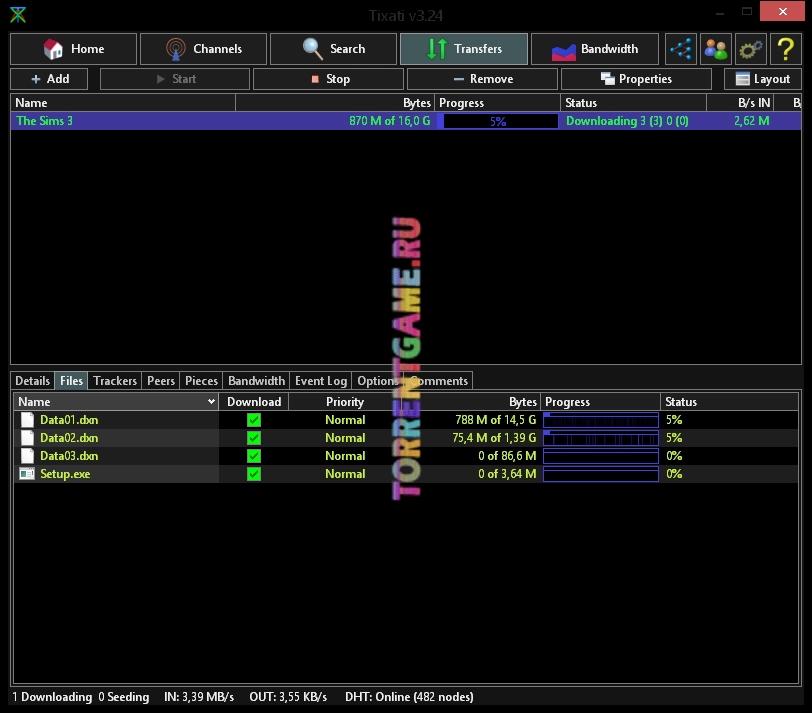
Task: Sort transfers by Name column header
Action: [123, 103]
